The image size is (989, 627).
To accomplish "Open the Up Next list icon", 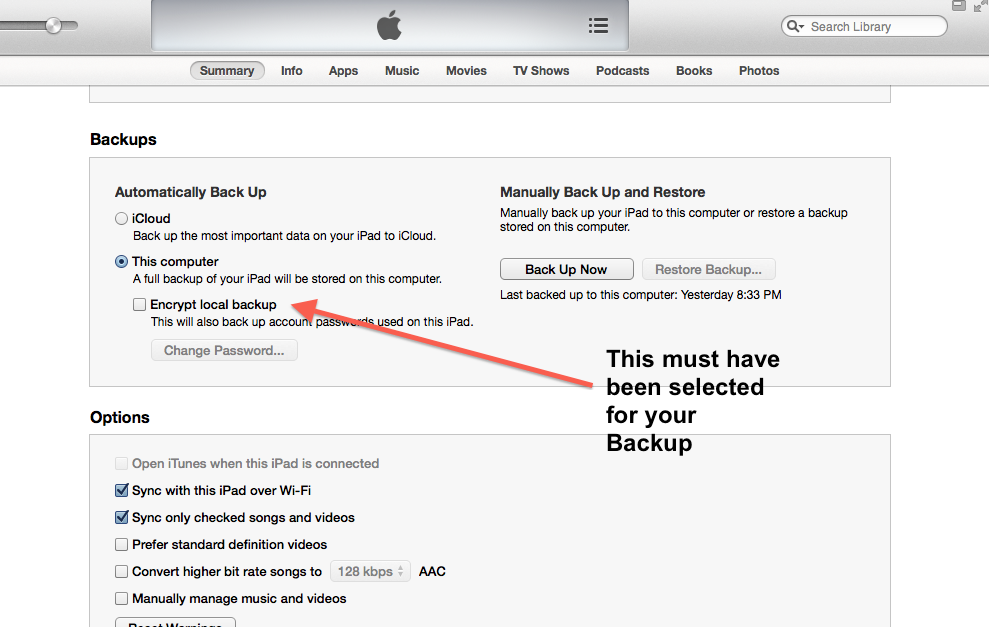I will (x=598, y=26).
